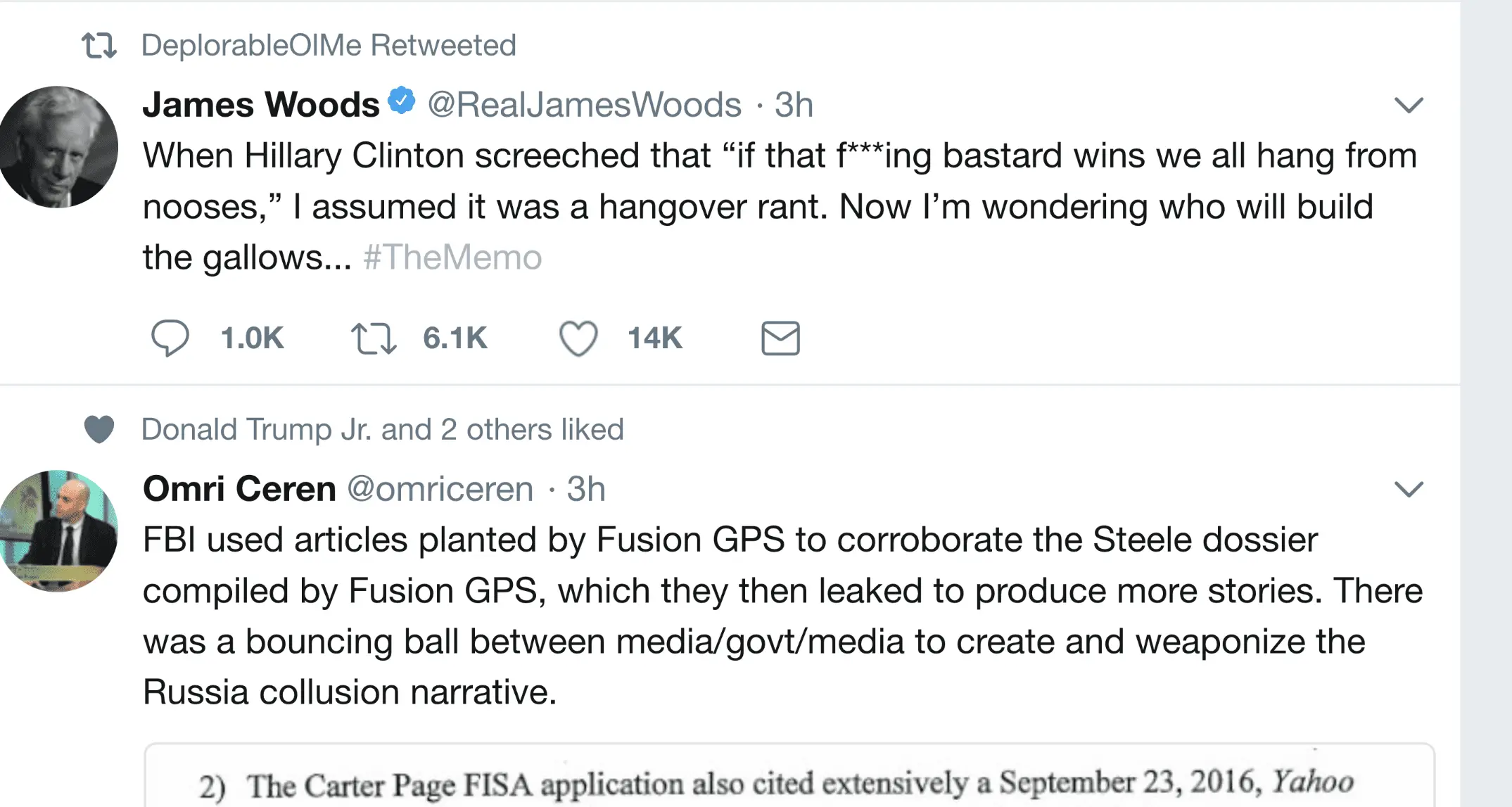The image size is (1512, 807).
Task: Open the #TheMemo hashtag
Action: click(x=452, y=258)
